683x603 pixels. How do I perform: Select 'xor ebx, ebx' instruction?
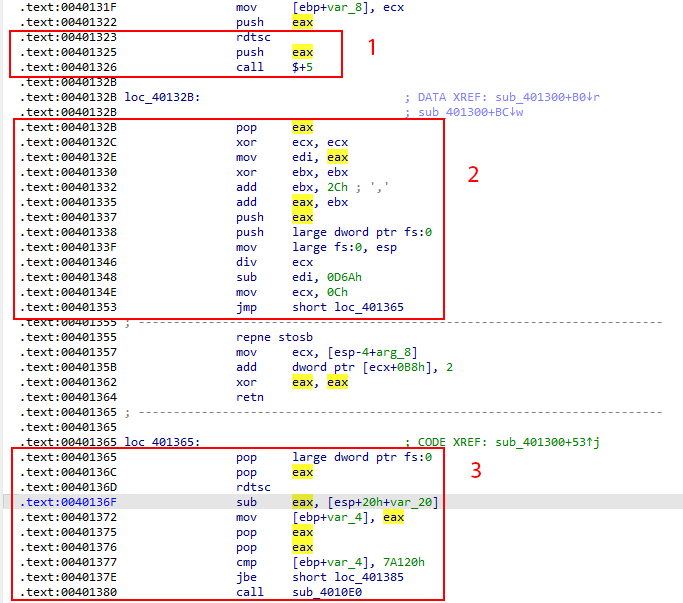(292, 172)
